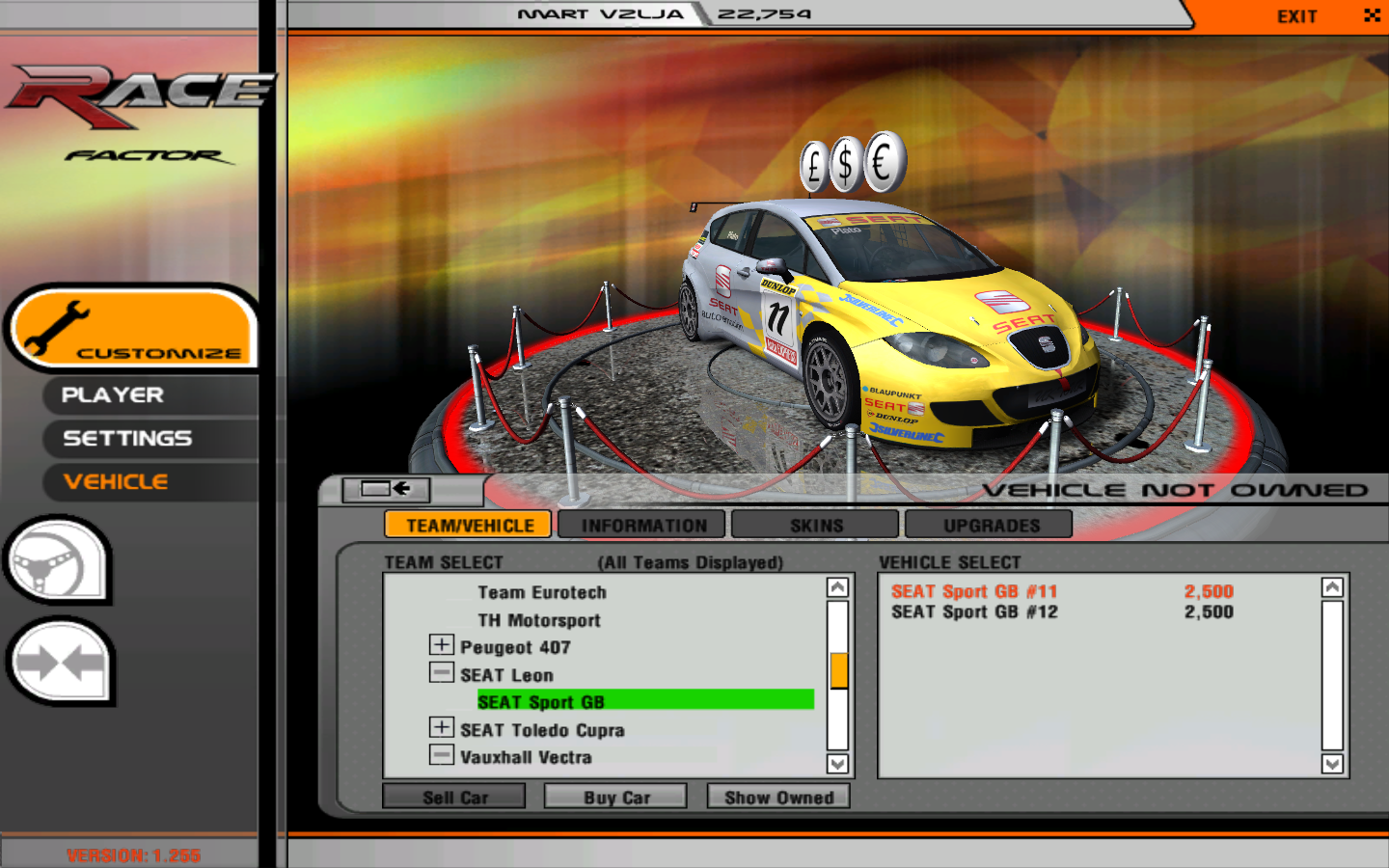Click the player name MART VZLJA

[600, 14]
